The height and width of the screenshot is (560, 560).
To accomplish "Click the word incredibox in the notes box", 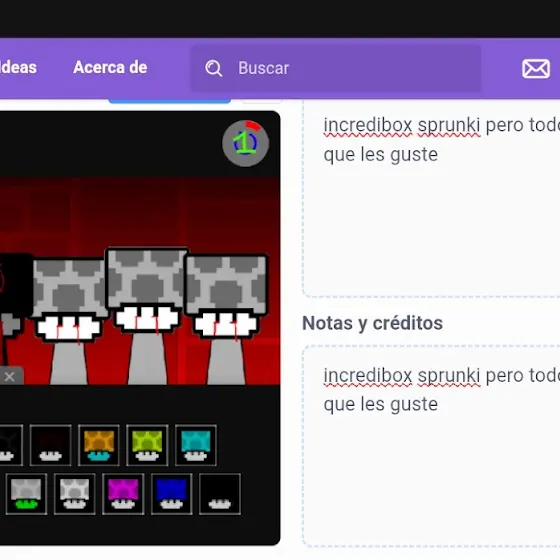I will [x=368, y=375].
